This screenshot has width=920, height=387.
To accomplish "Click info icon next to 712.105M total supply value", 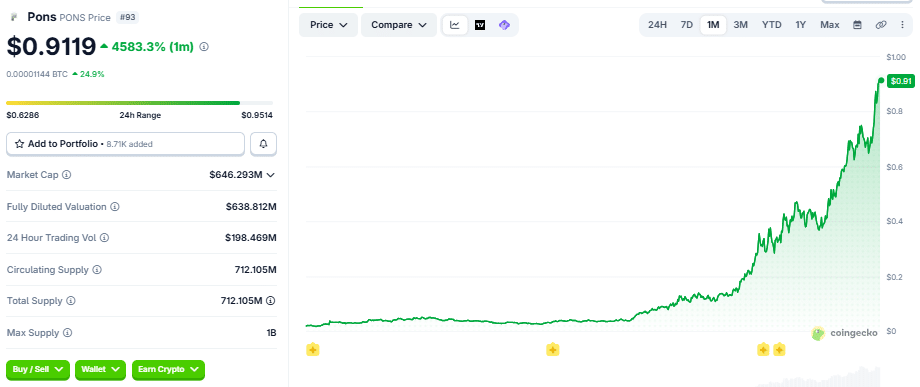I will [x=271, y=301].
